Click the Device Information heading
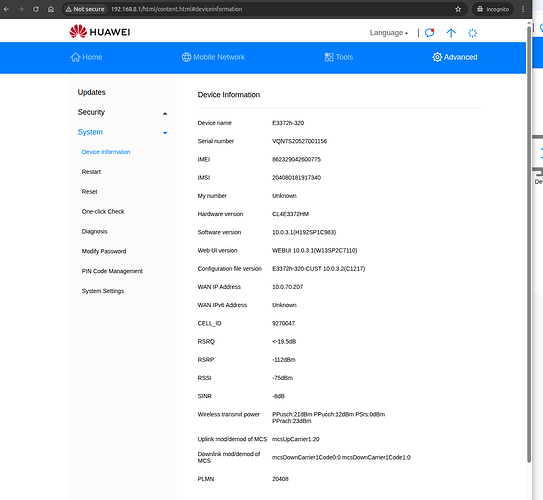The height and width of the screenshot is (500, 543). coord(229,95)
